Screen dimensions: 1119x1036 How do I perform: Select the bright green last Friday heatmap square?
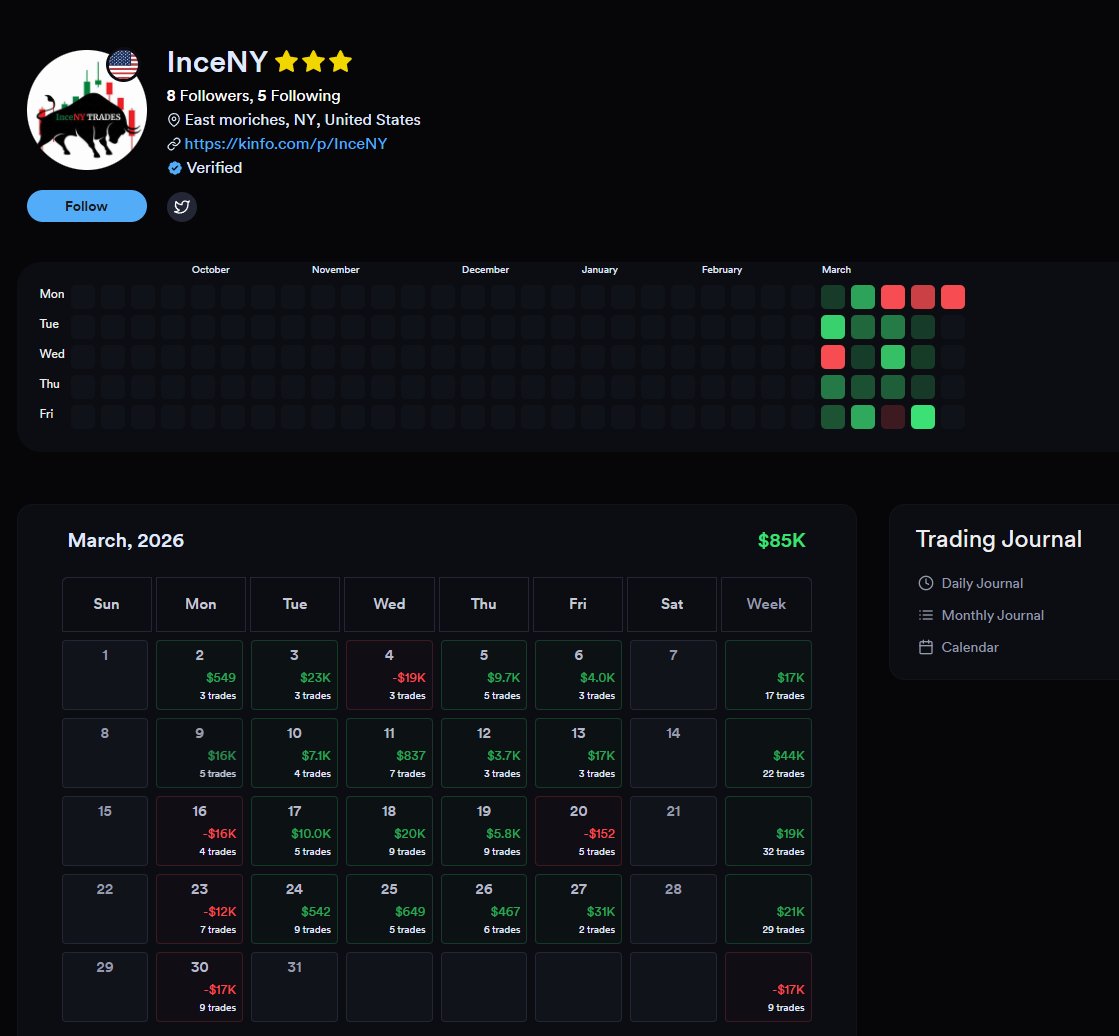tap(923, 417)
